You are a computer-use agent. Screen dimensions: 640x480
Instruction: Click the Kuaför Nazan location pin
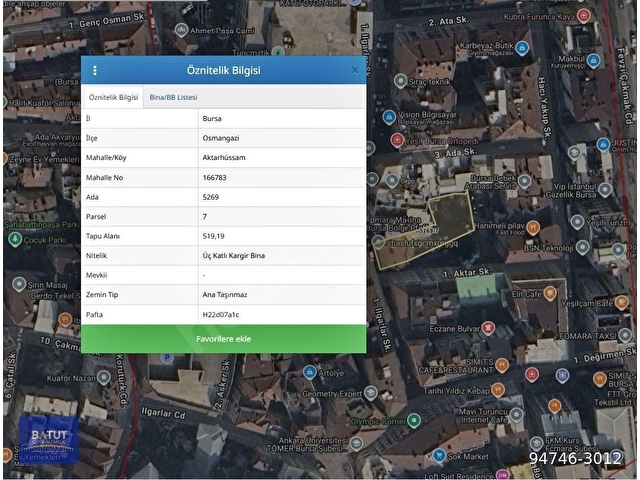click(104, 377)
